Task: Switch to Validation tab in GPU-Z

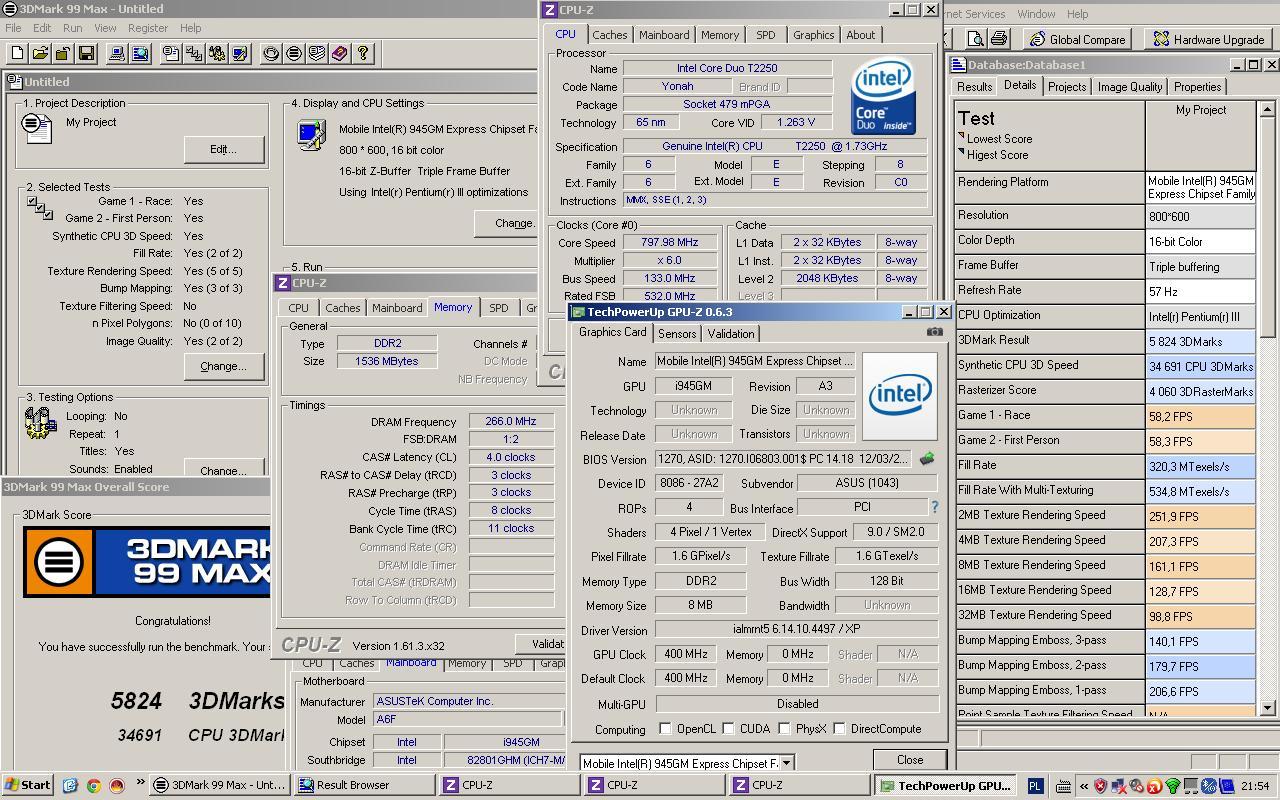Action: pyautogui.click(x=730, y=333)
